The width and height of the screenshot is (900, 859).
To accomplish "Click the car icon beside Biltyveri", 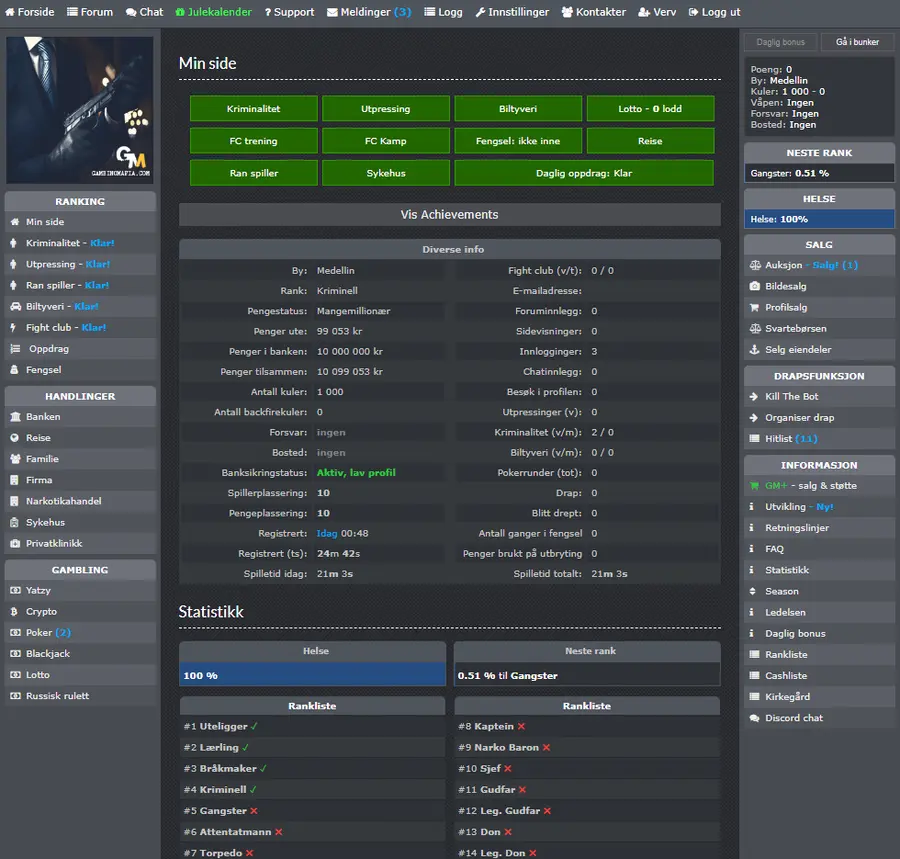I will point(15,306).
